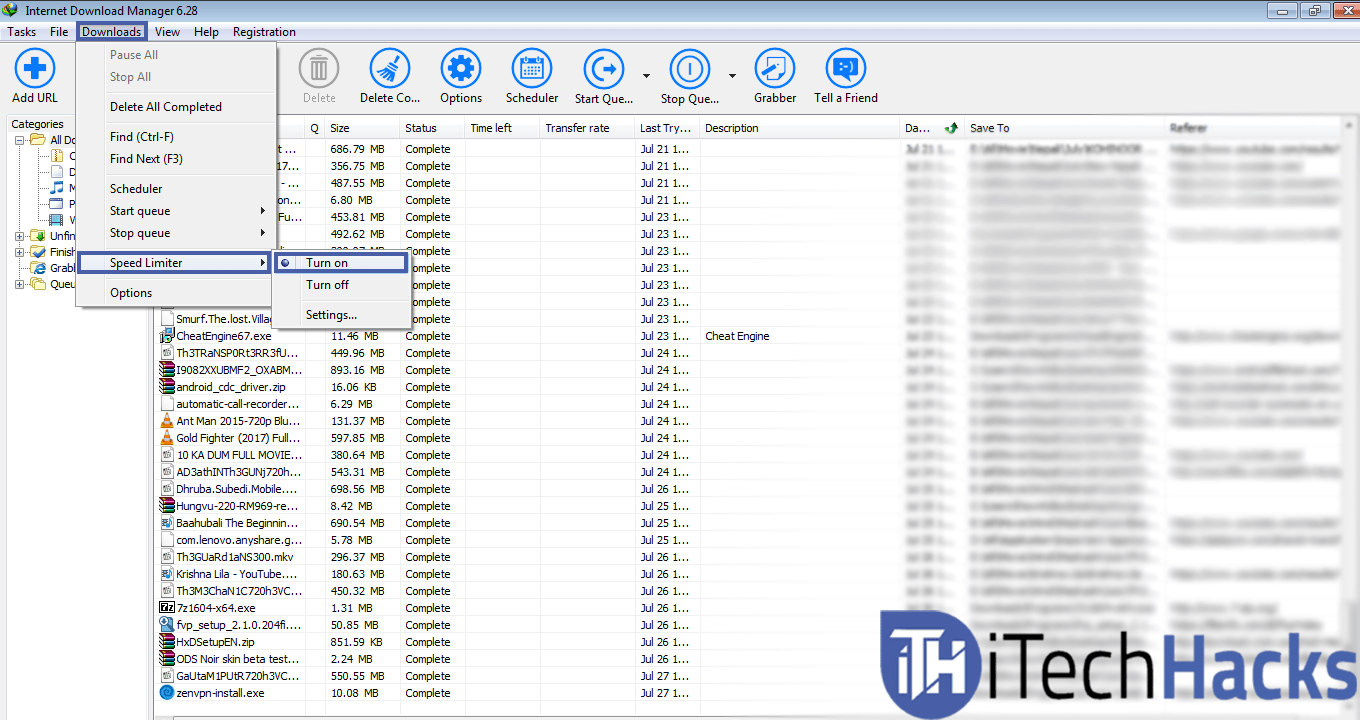Select Turn on for Speed Limiter

(x=327, y=263)
